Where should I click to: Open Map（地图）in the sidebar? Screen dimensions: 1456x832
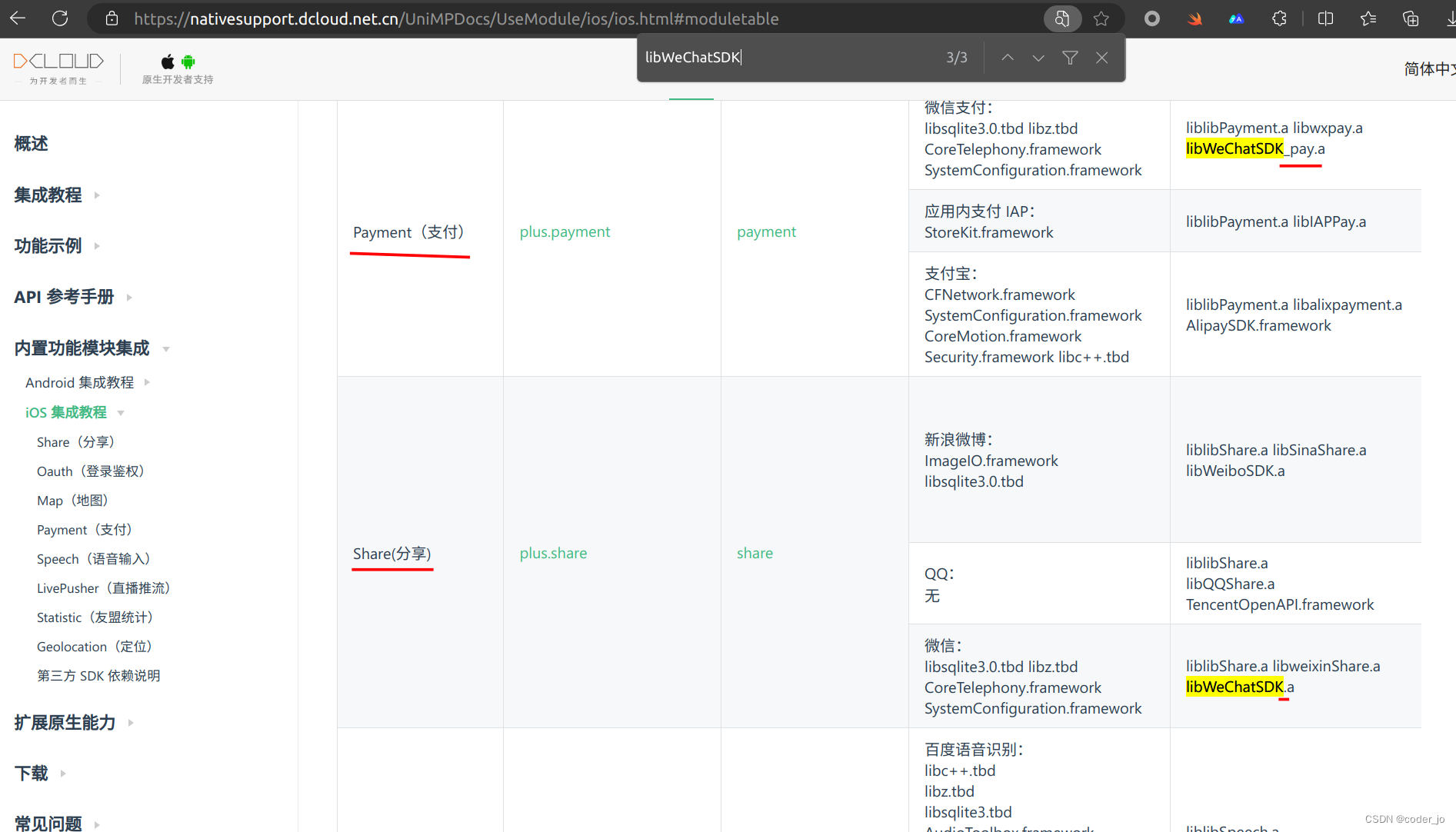point(72,501)
